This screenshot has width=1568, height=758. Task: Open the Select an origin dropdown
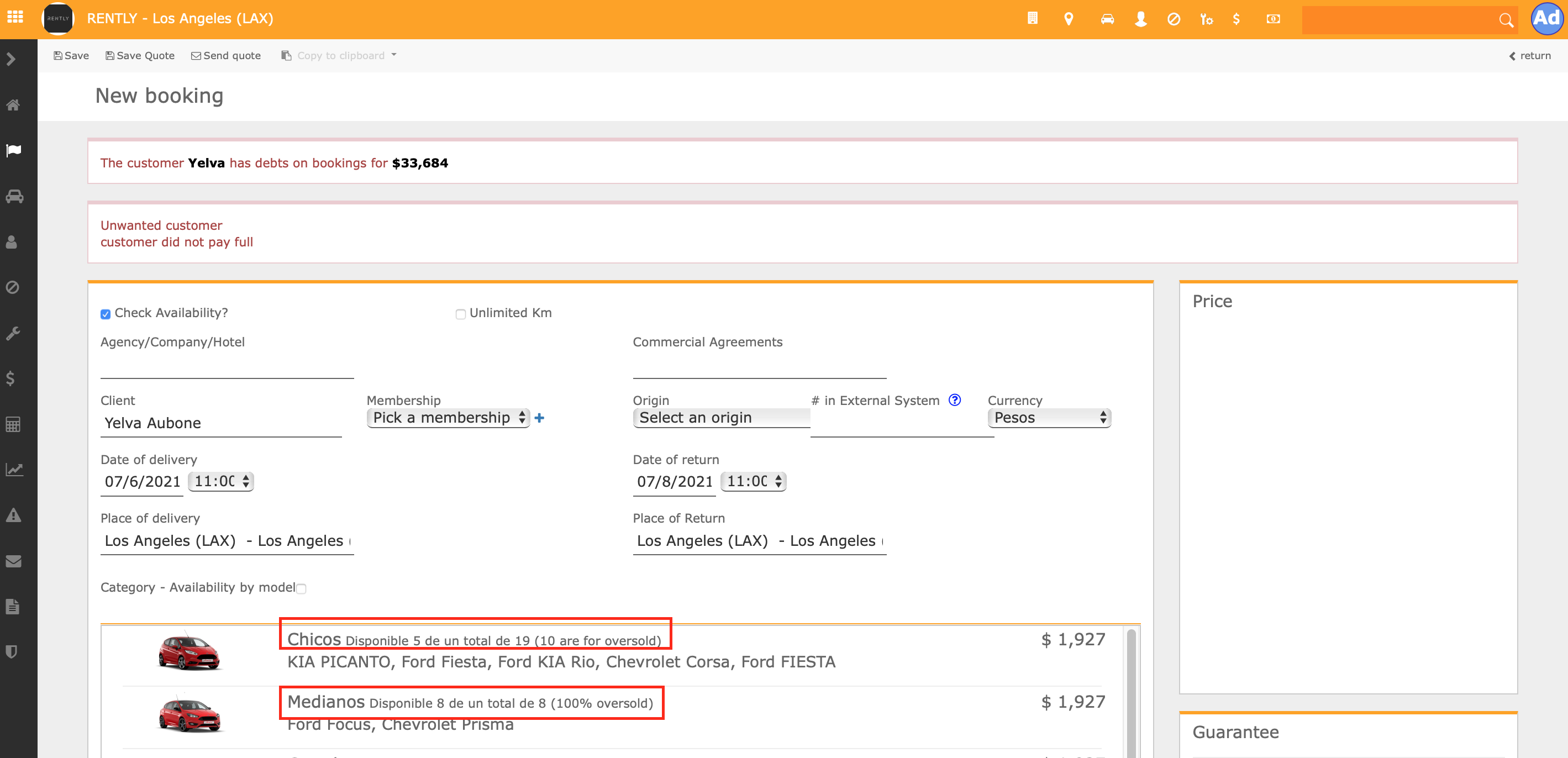(x=722, y=418)
